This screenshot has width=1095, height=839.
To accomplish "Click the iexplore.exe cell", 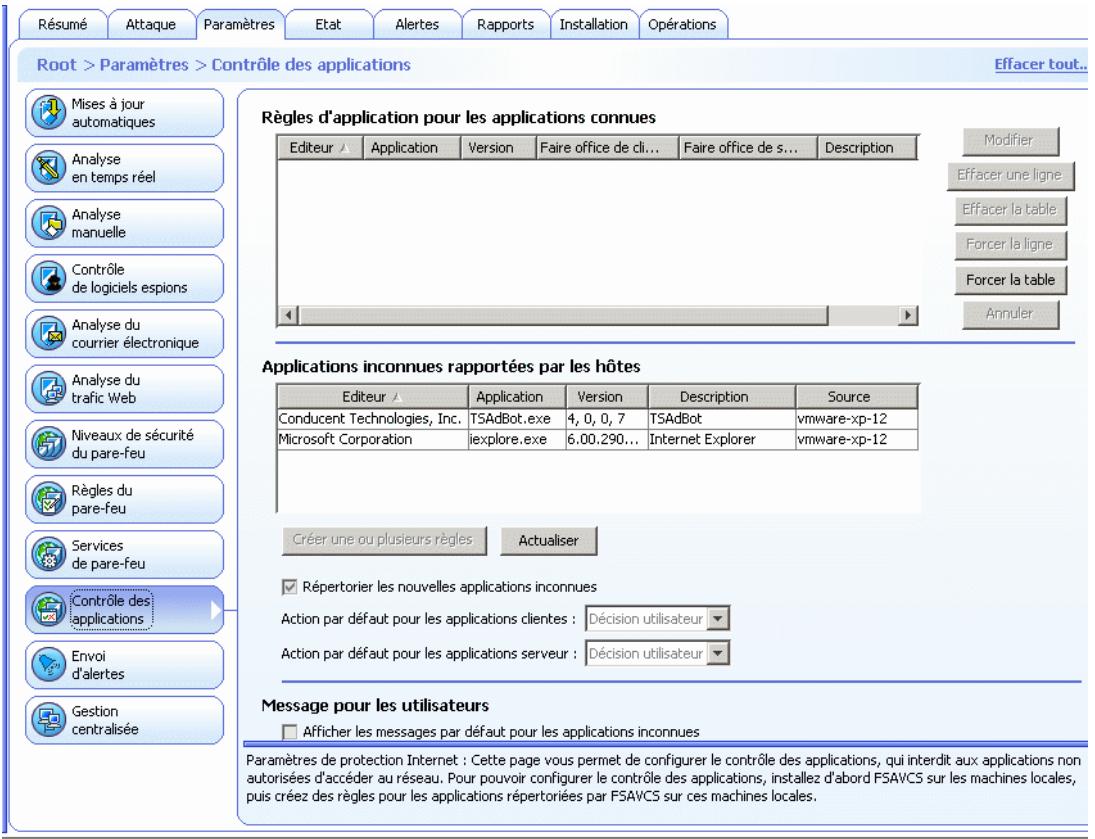I will tap(516, 439).
